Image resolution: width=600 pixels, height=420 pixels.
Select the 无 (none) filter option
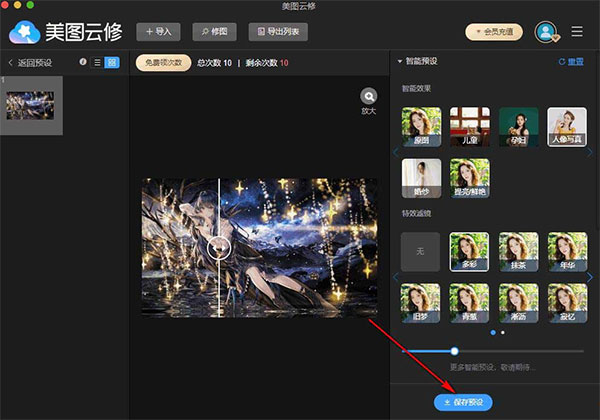click(420, 252)
